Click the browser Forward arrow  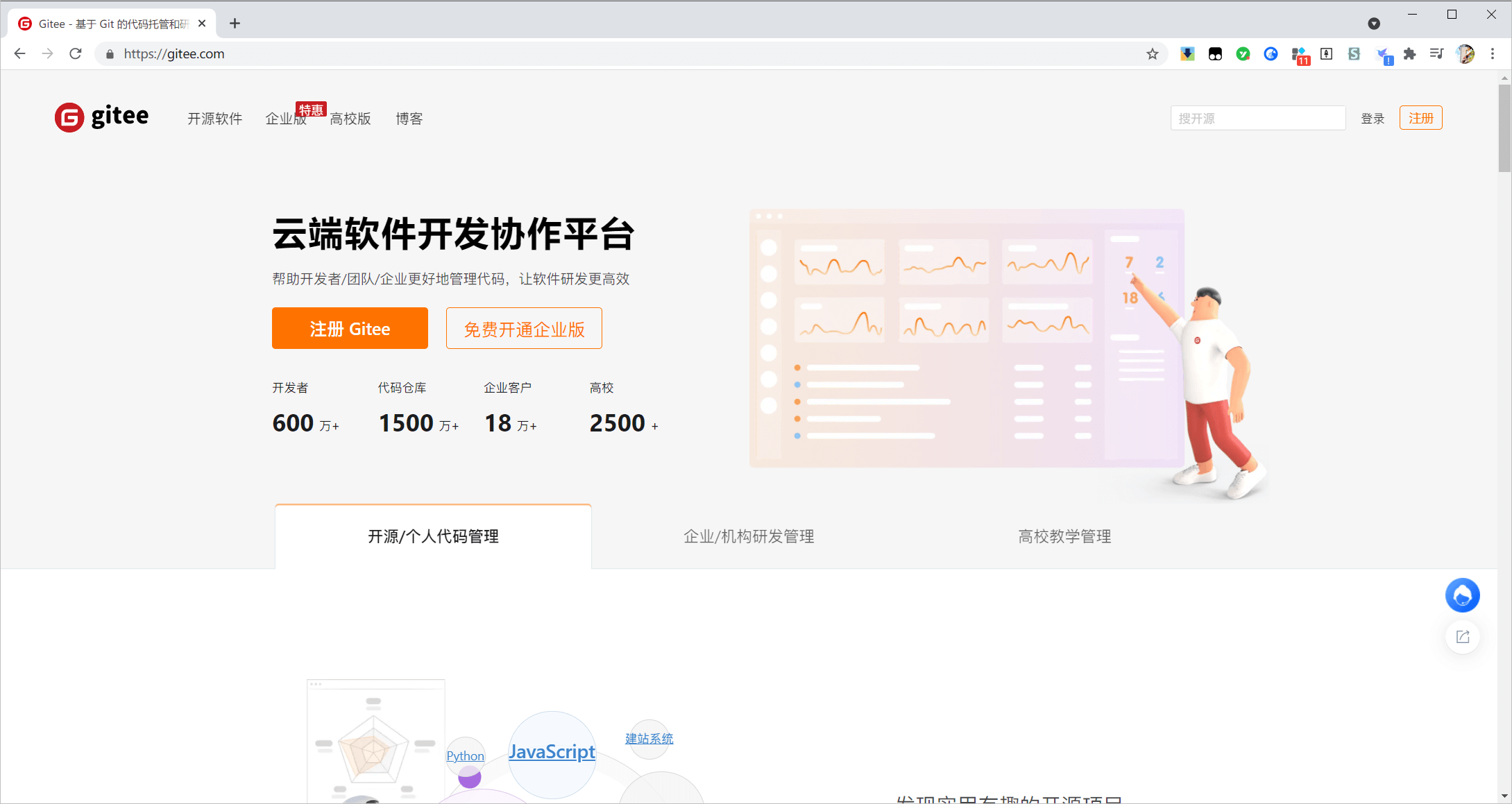47,54
